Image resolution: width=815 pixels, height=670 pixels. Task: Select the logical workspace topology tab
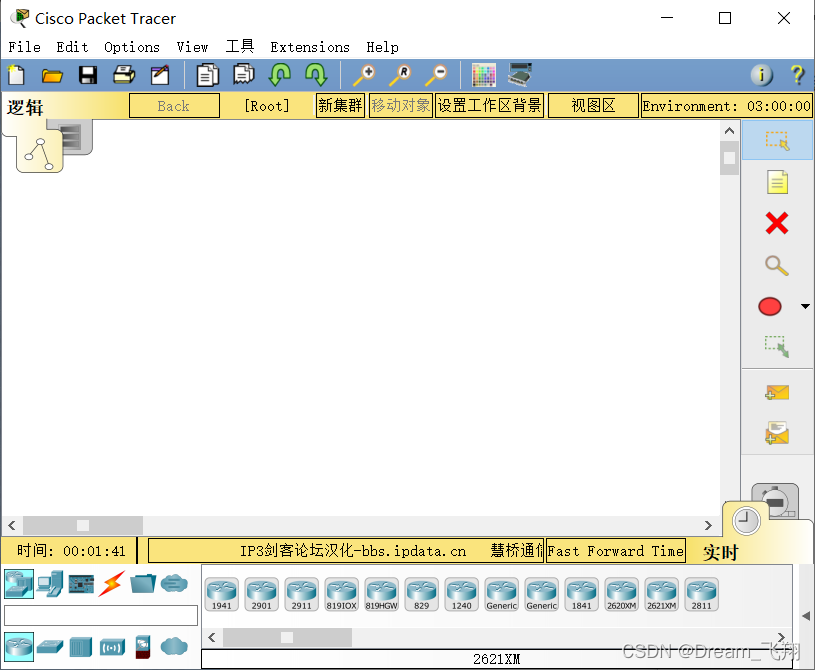(40, 151)
